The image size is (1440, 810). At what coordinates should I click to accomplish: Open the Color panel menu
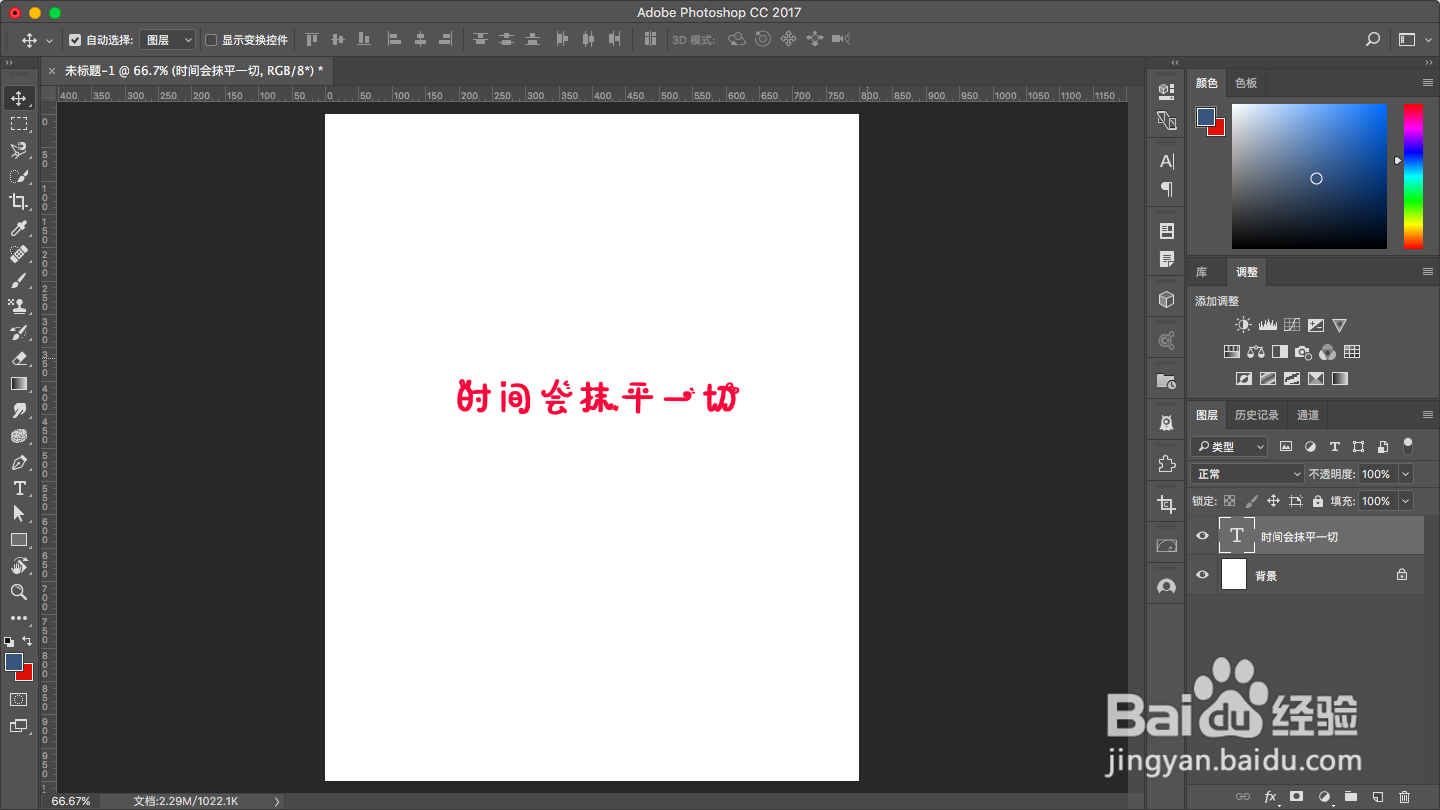(1428, 82)
